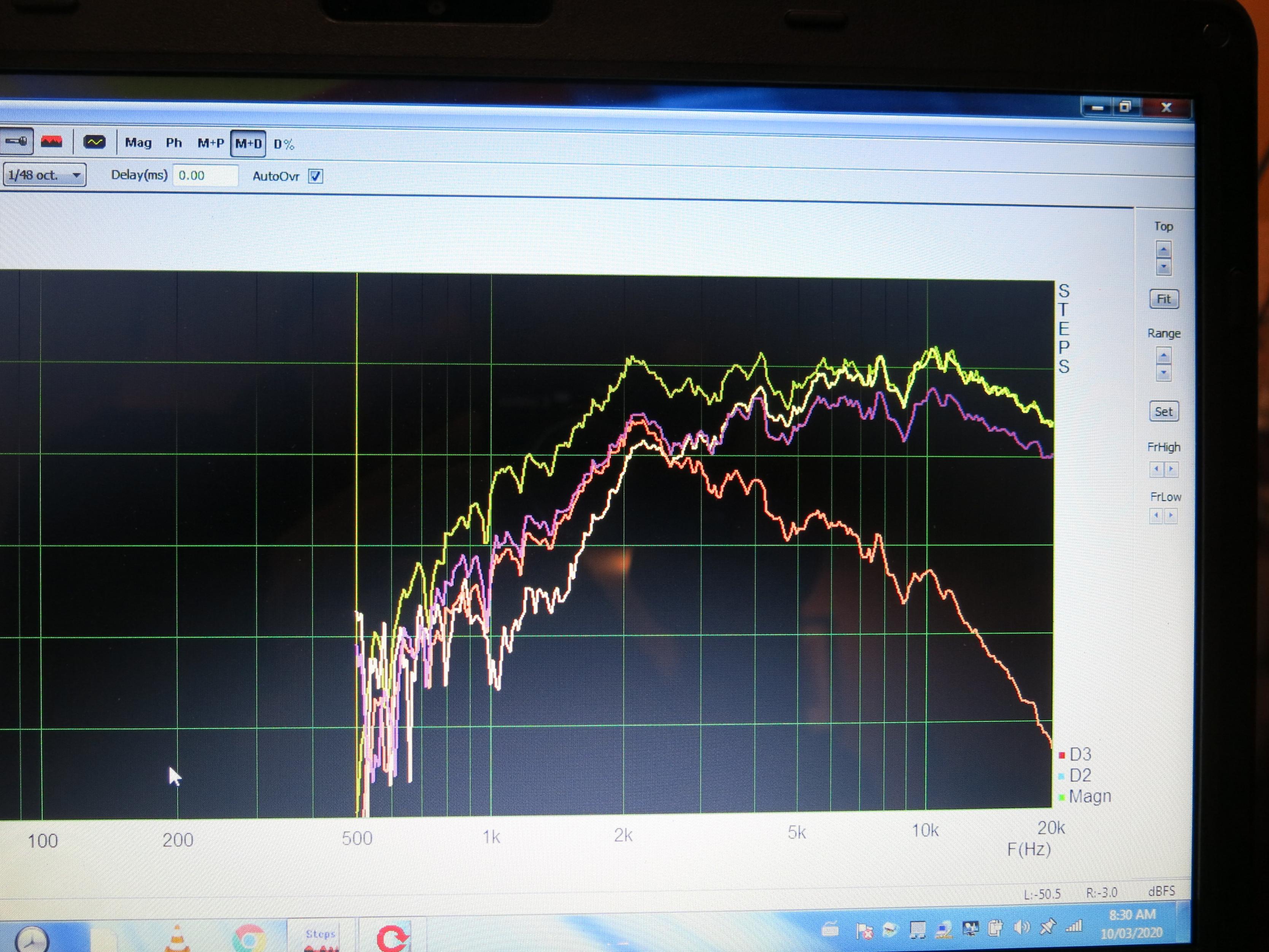Screen dimensions: 1269x952
Task: Click the 500 frequency axis label
Action: (x=357, y=838)
